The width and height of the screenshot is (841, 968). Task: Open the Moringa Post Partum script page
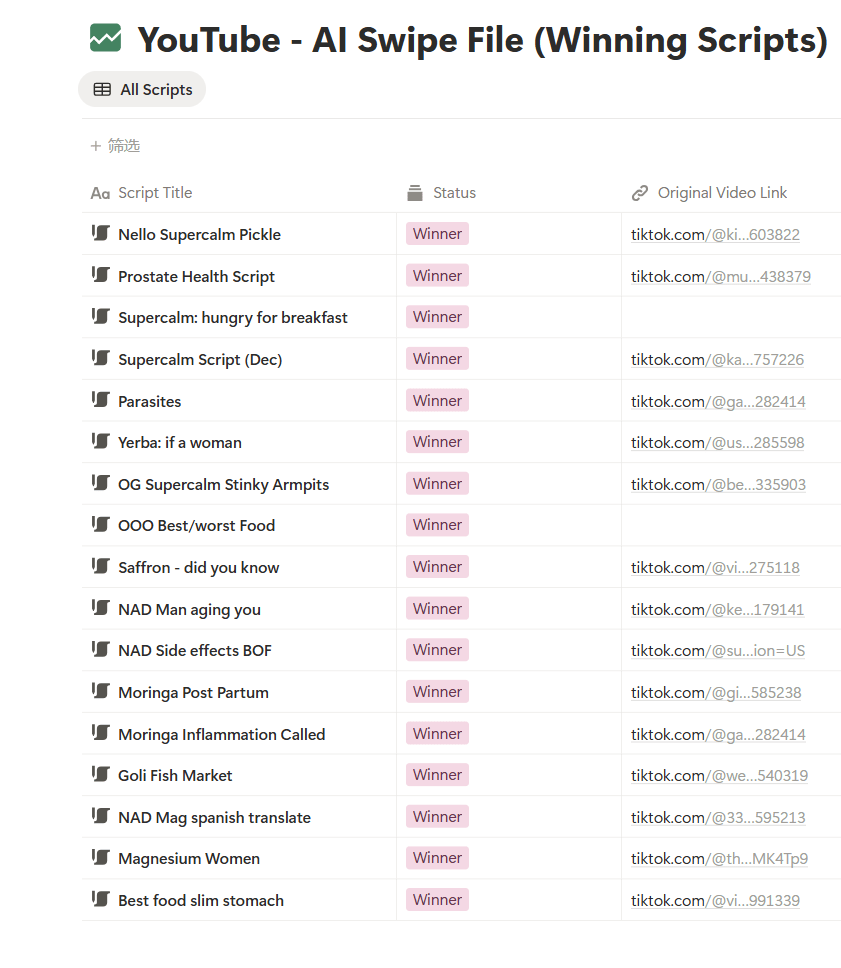click(193, 692)
